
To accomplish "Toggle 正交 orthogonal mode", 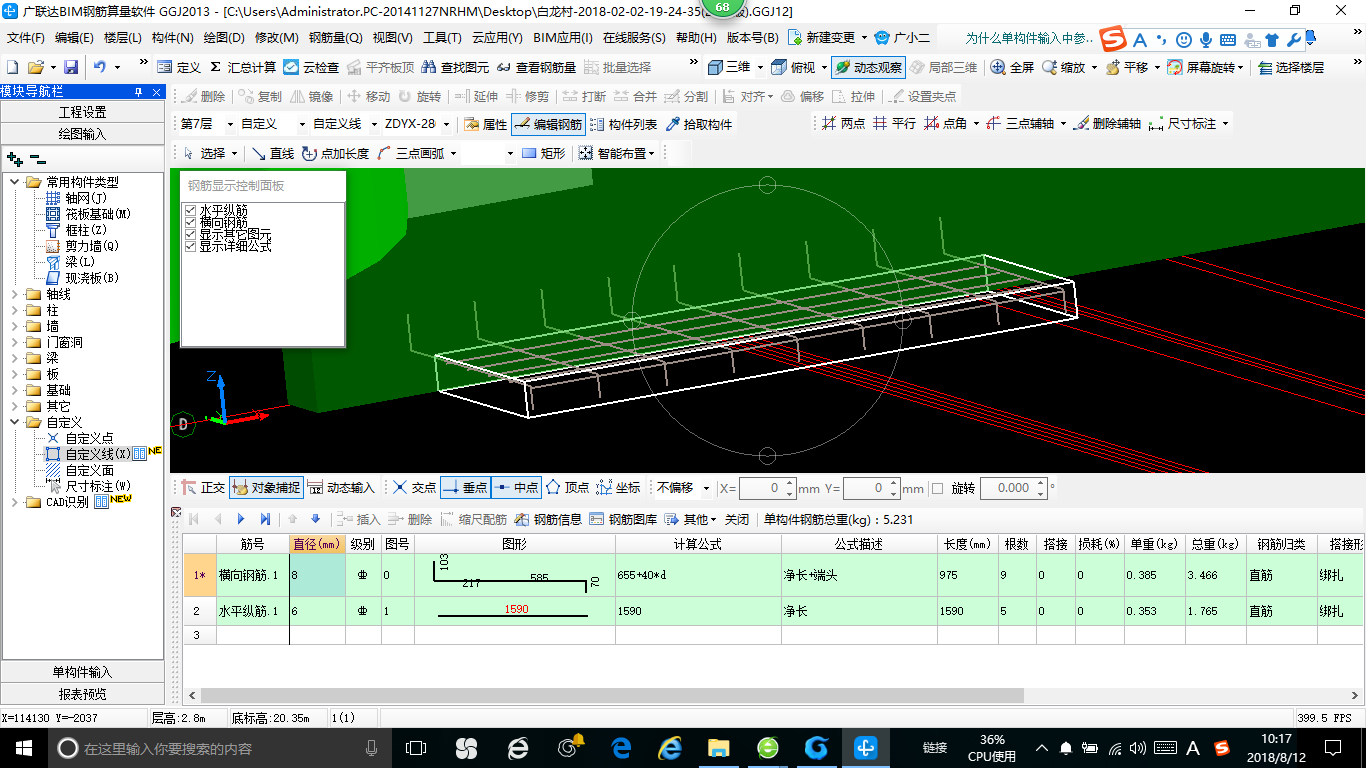I will click(203, 488).
